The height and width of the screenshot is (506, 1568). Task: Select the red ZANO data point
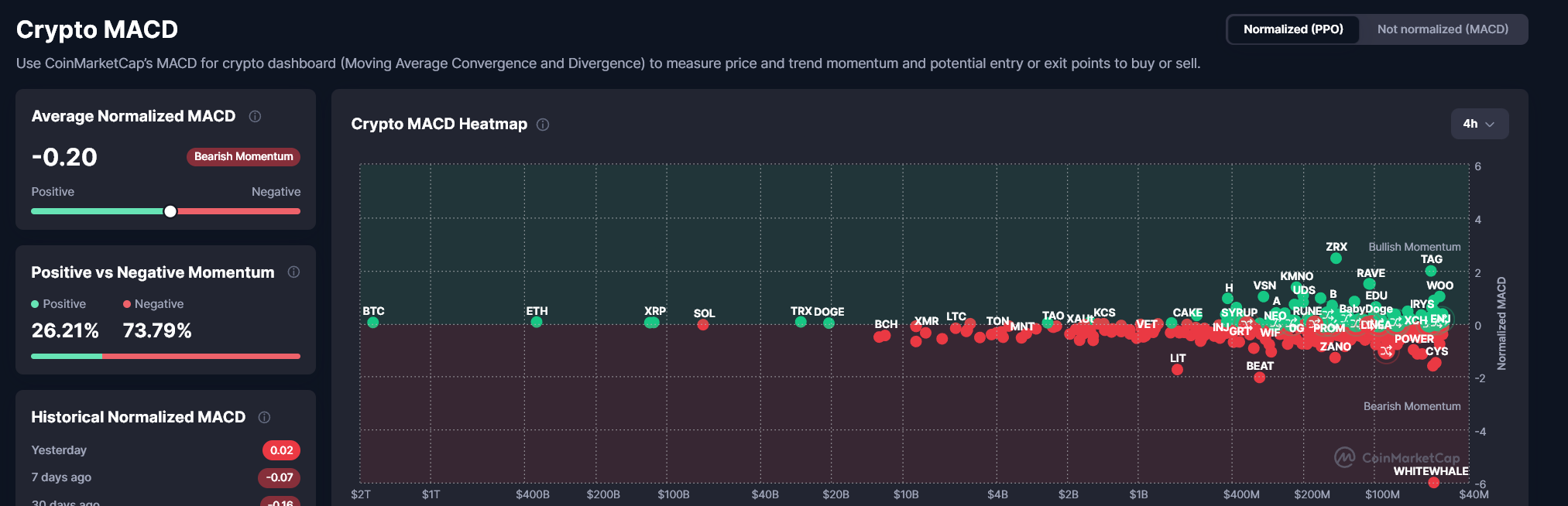point(1335,357)
